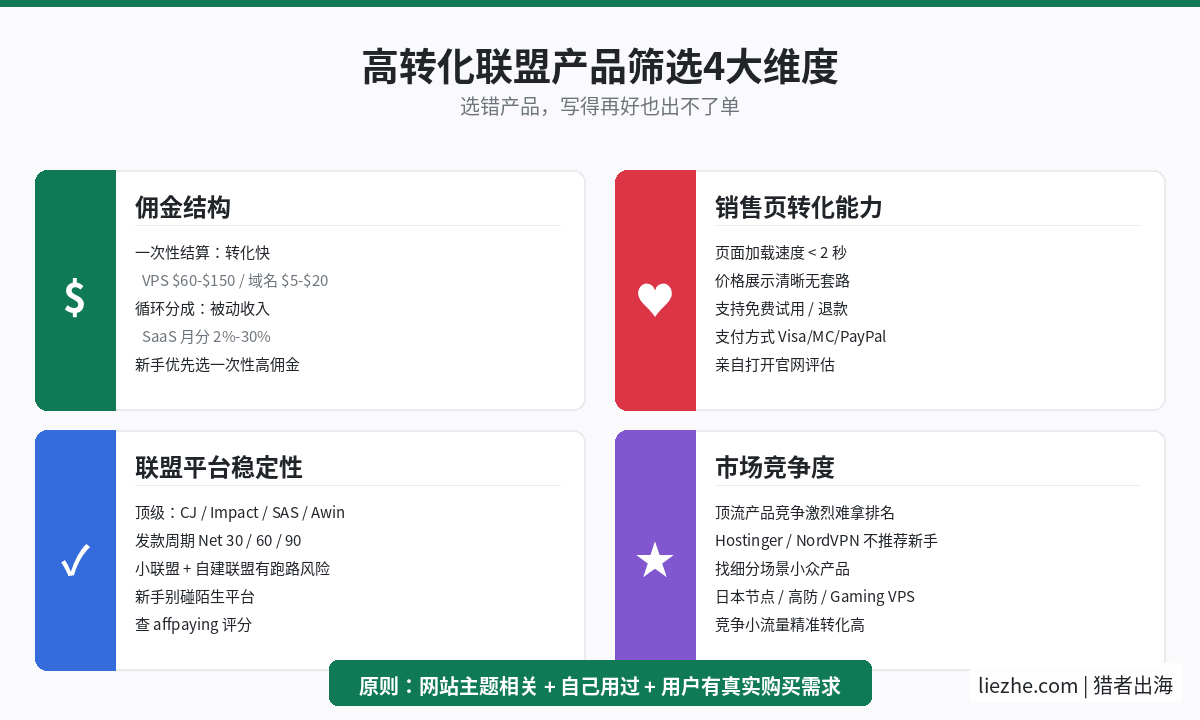Click the line Hostinger / NordVPN 不推荐新手
Screen dimensions: 1200x720
click(827, 541)
